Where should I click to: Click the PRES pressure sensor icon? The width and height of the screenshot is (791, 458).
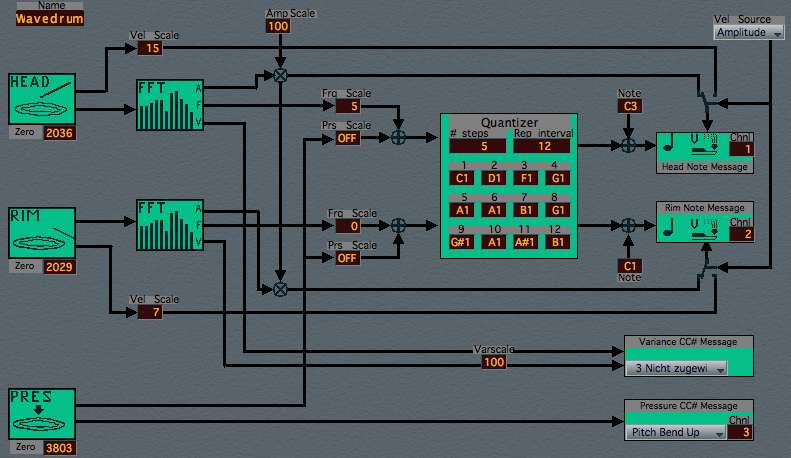(42, 413)
